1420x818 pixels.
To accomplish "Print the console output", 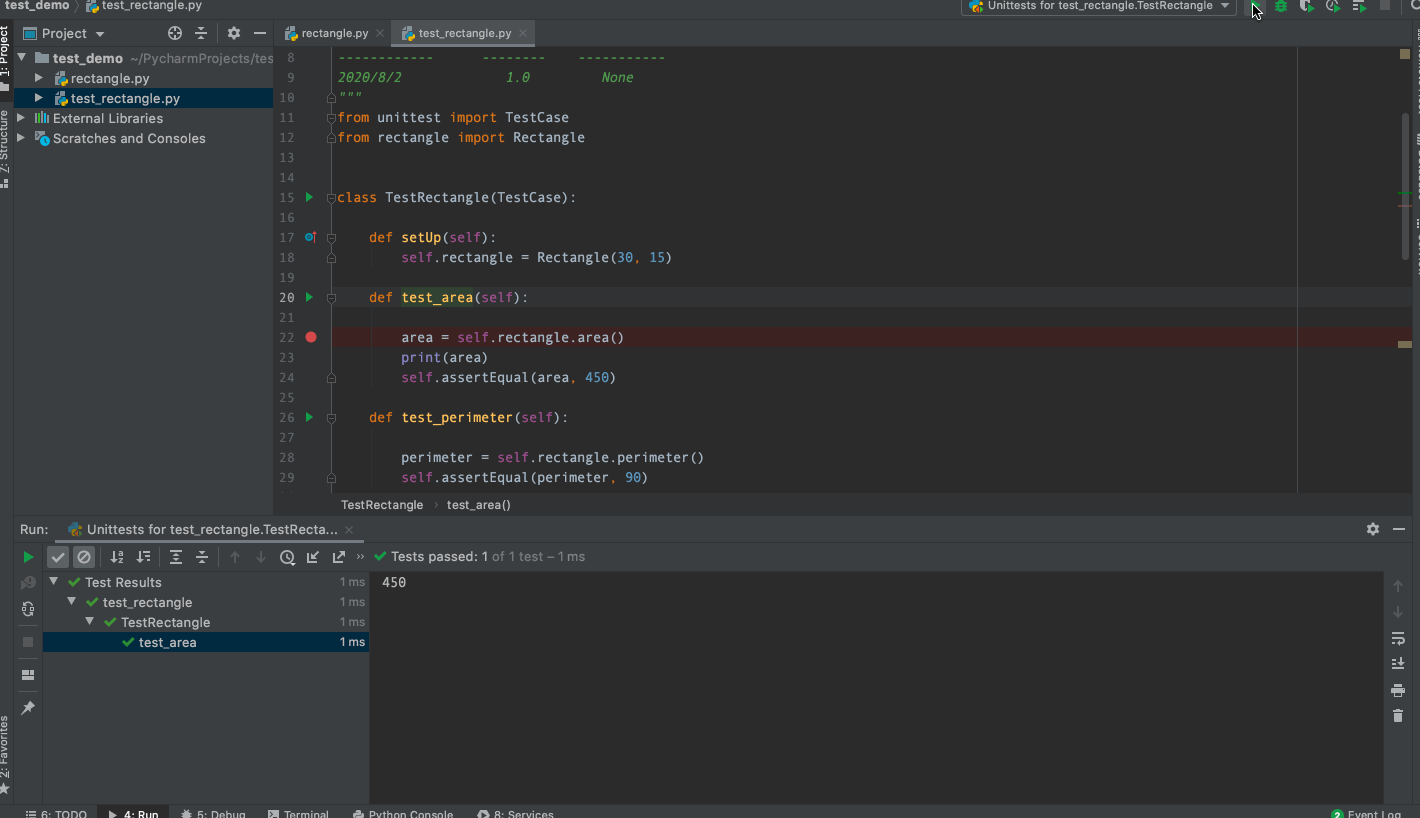I will click(1398, 690).
